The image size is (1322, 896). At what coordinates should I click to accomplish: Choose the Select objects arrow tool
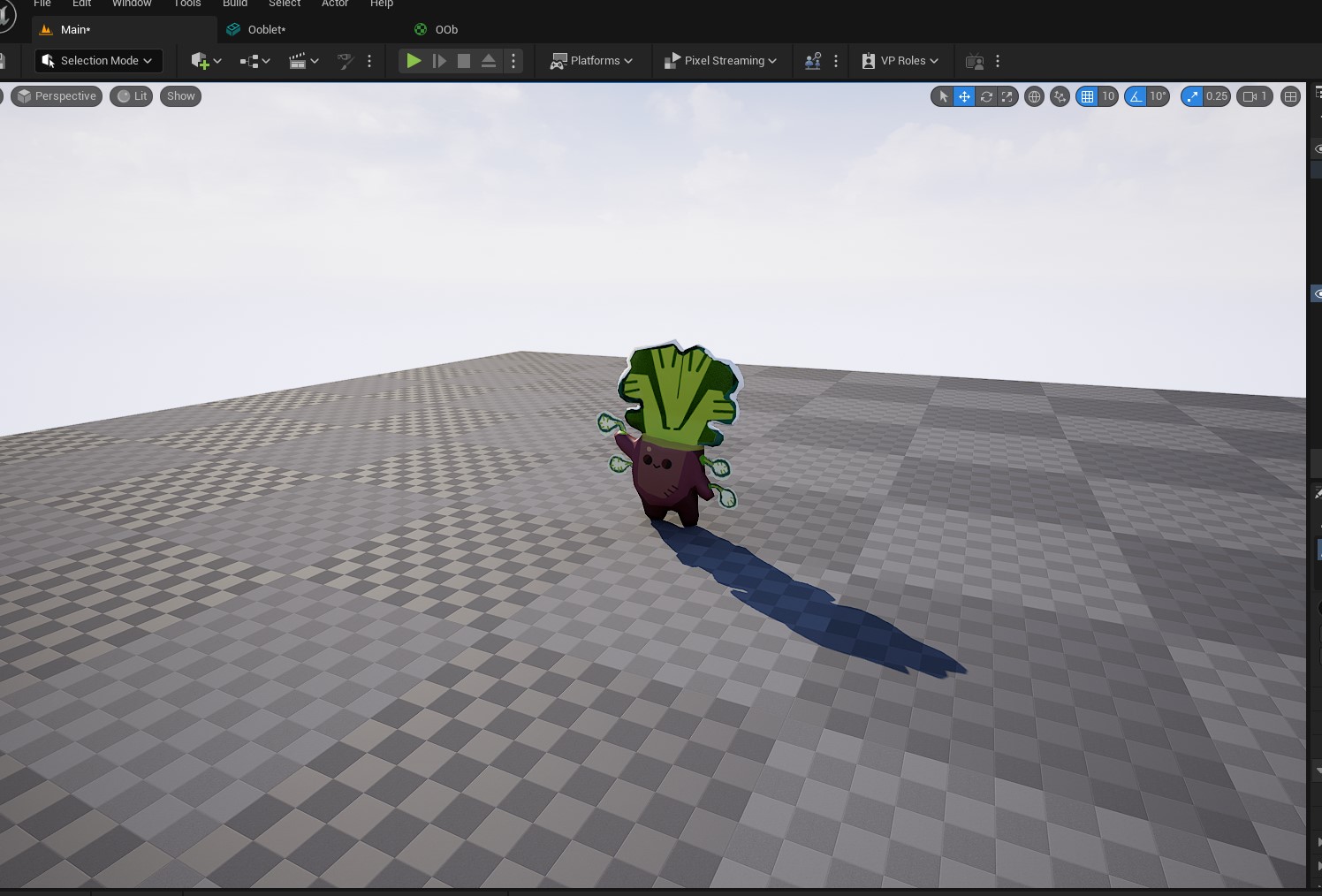(943, 96)
